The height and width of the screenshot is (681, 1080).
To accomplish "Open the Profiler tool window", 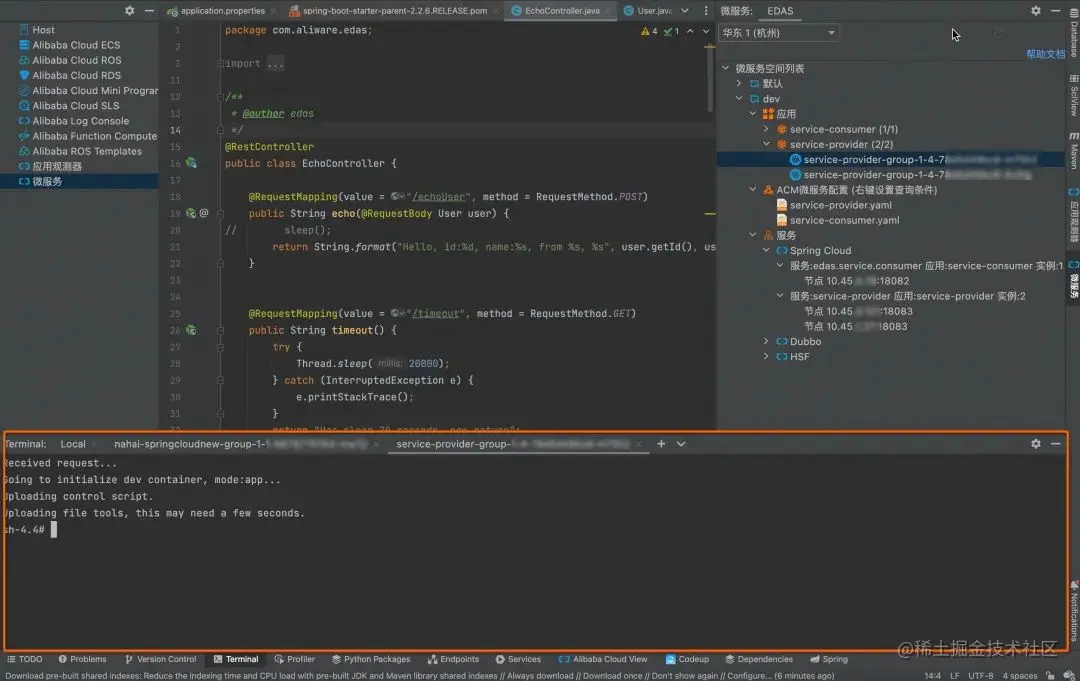I will (294, 659).
